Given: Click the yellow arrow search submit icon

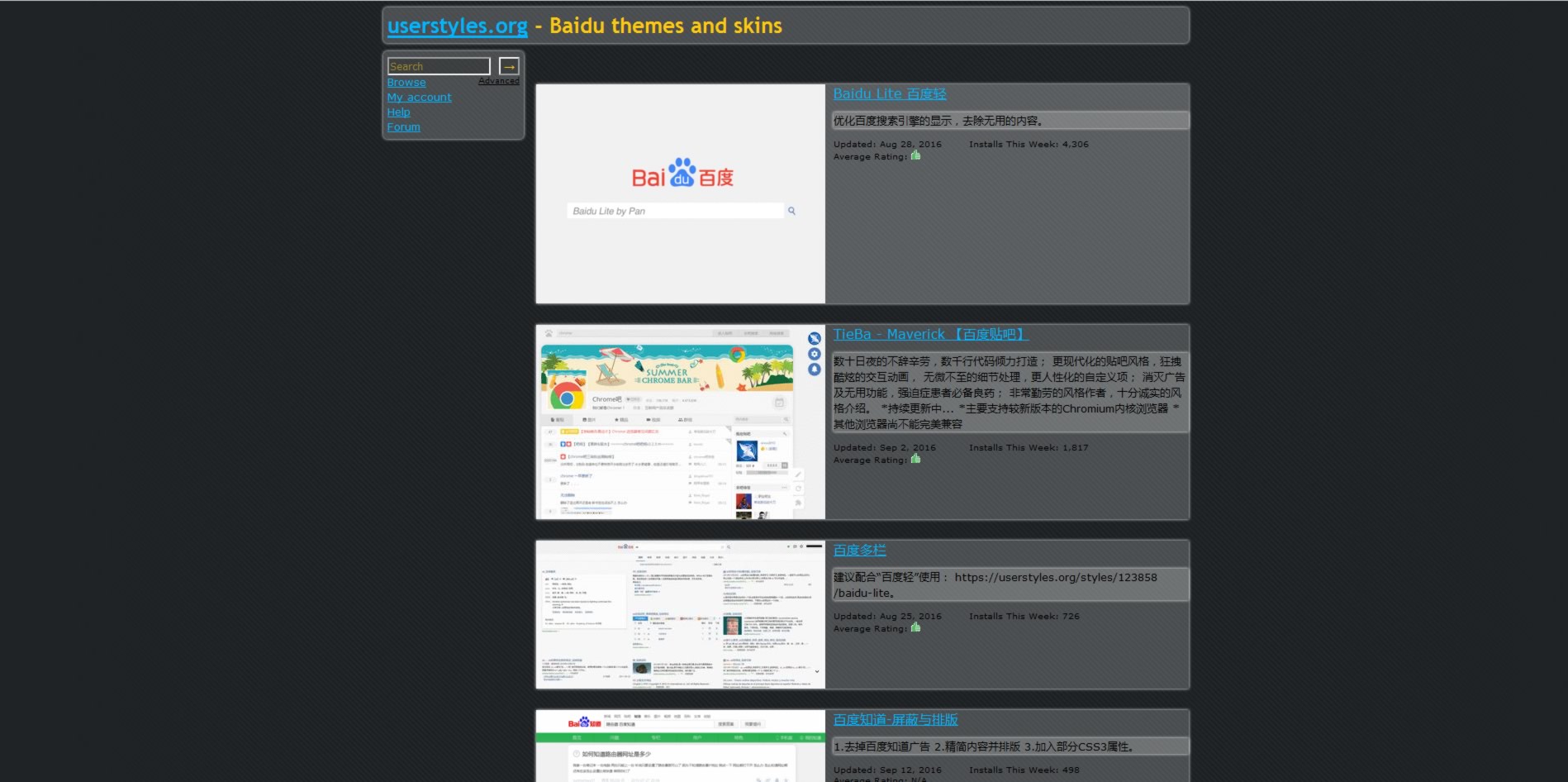Looking at the screenshot, I should click(510, 66).
